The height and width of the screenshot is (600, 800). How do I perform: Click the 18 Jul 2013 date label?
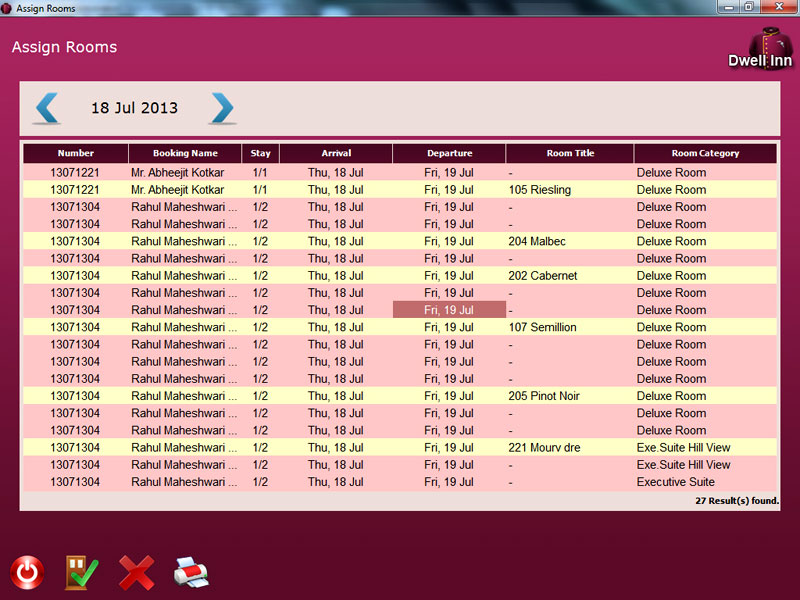pos(134,108)
